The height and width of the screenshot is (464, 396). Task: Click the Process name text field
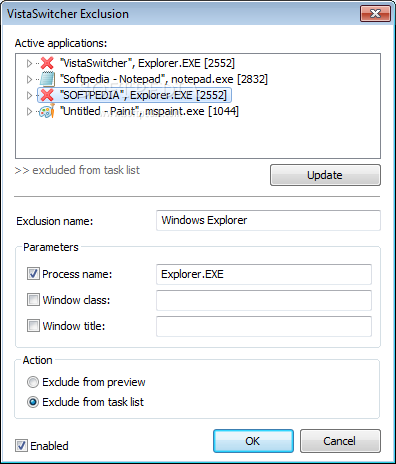(x=264, y=274)
